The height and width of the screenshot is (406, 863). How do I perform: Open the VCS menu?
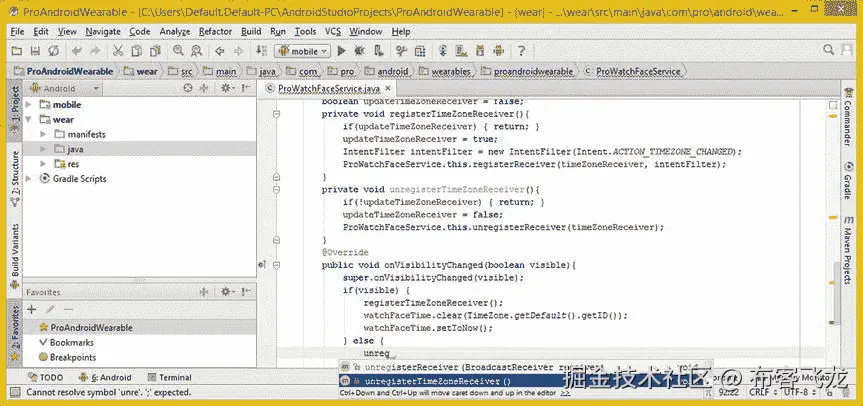pos(333,32)
